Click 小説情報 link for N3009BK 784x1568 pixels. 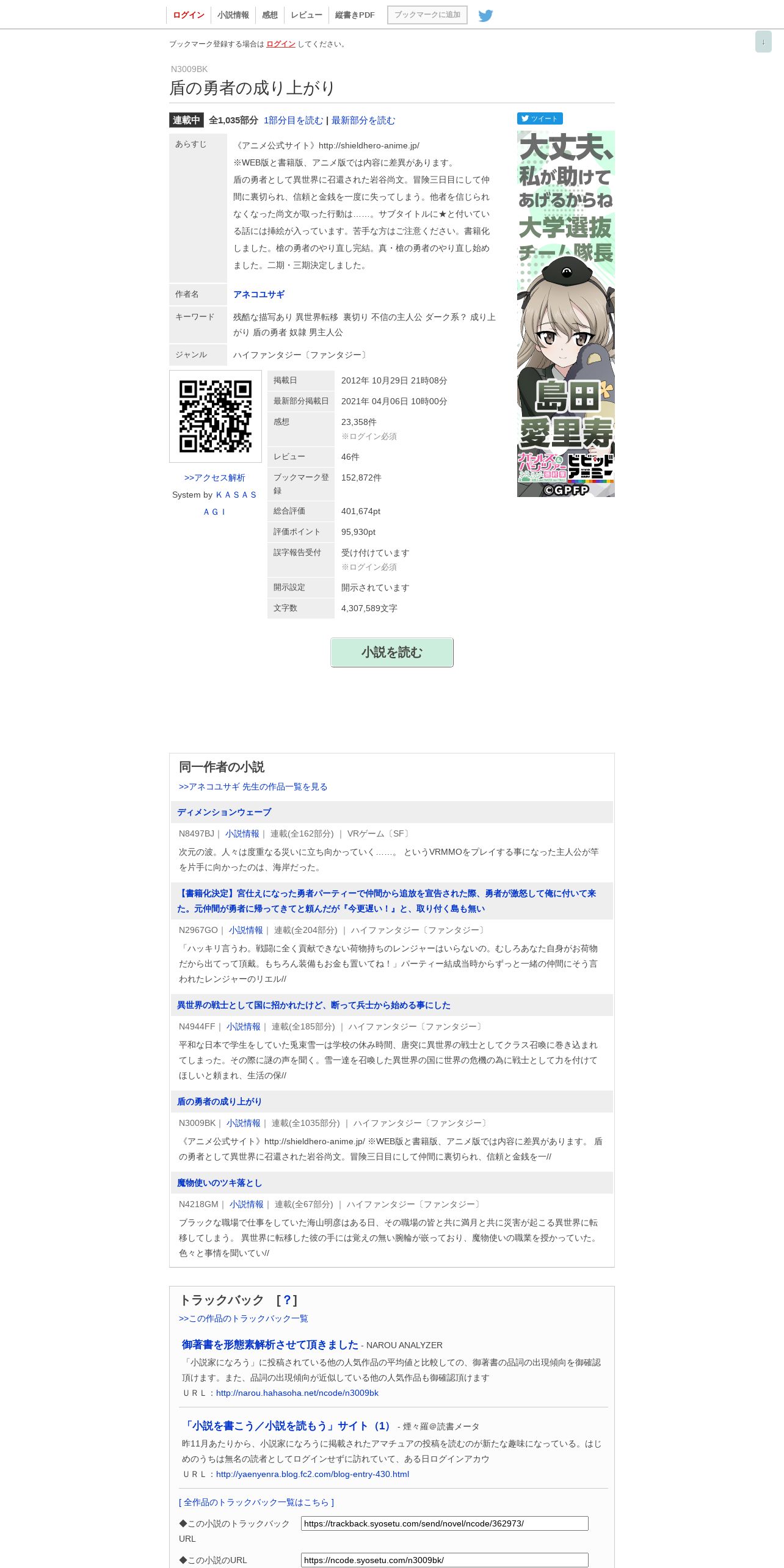pyautogui.click(x=243, y=1123)
